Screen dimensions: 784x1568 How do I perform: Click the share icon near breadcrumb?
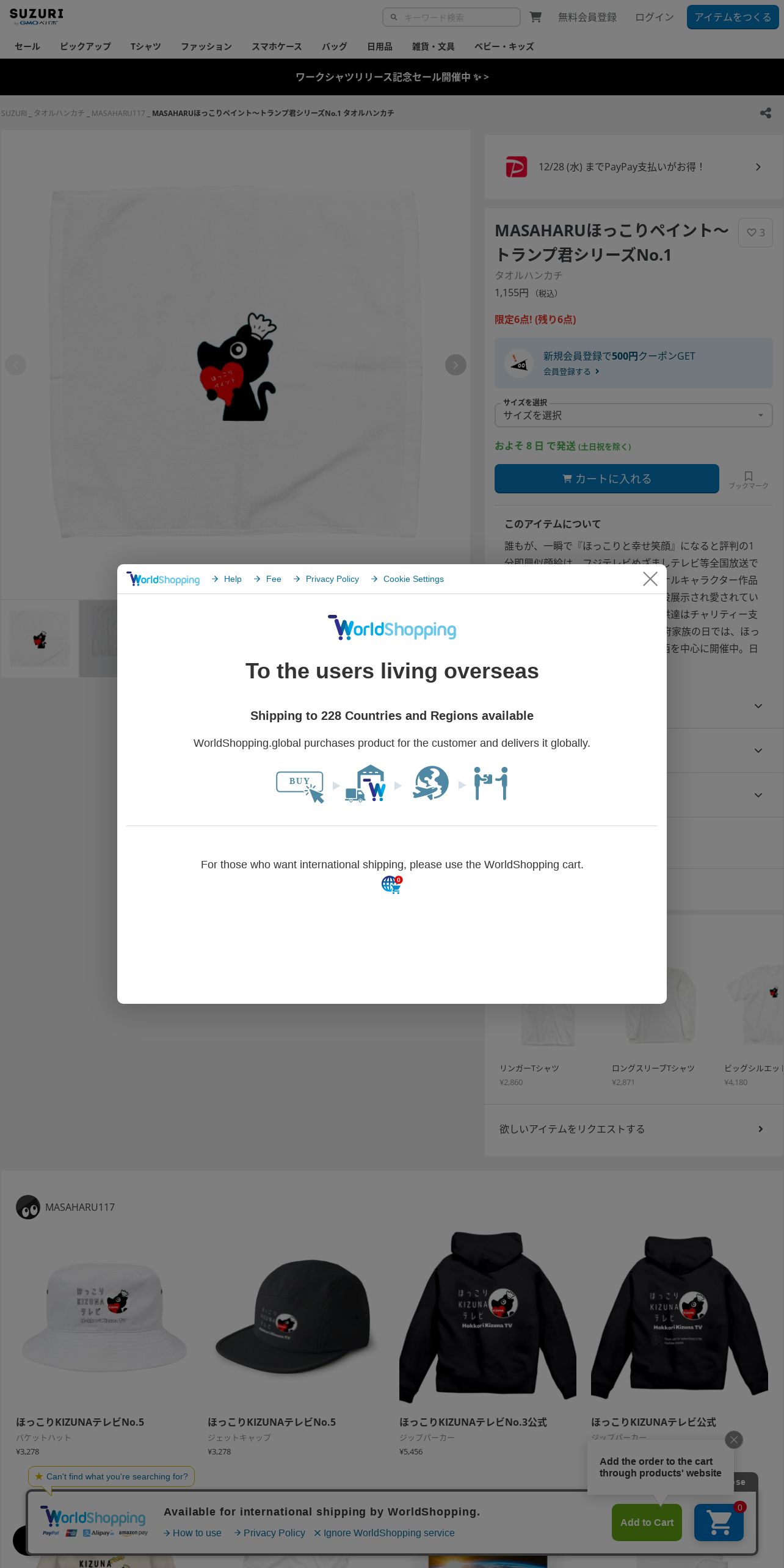click(x=766, y=113)
